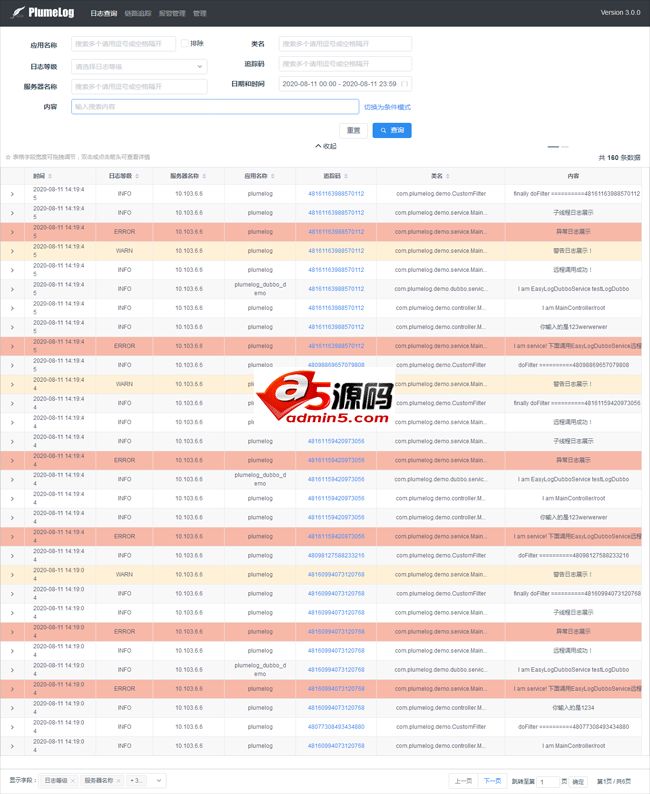Click the blue 查询 search button
The image size is (650, 794).
point(392,131)
